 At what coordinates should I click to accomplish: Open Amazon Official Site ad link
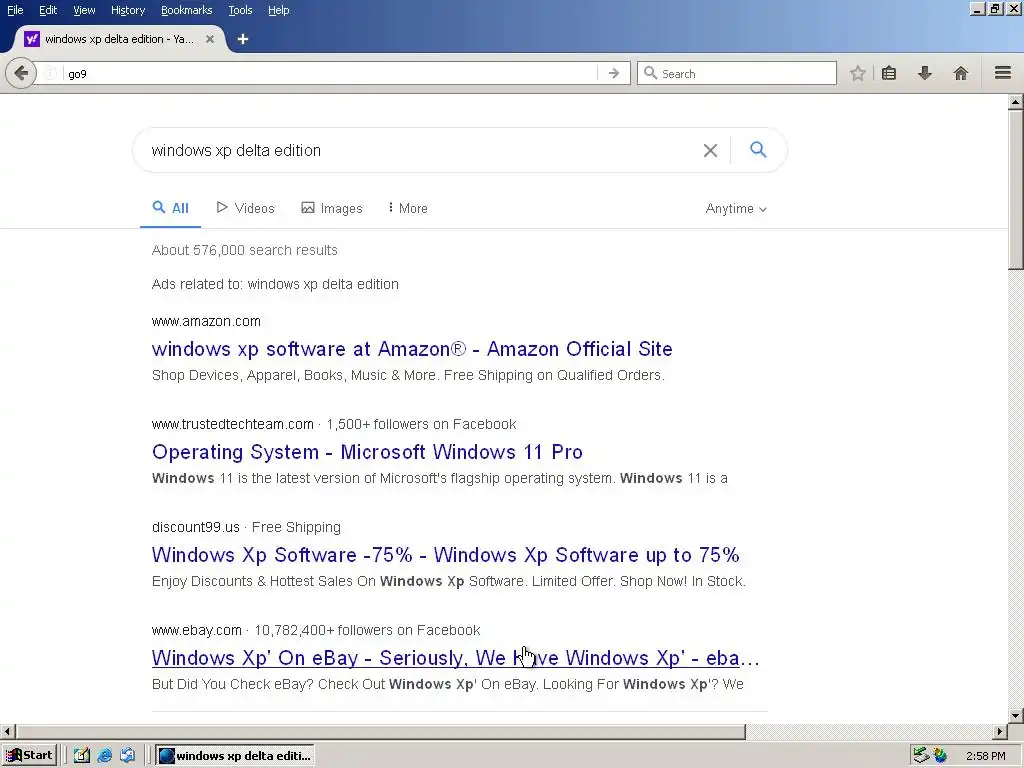[412, 349]
